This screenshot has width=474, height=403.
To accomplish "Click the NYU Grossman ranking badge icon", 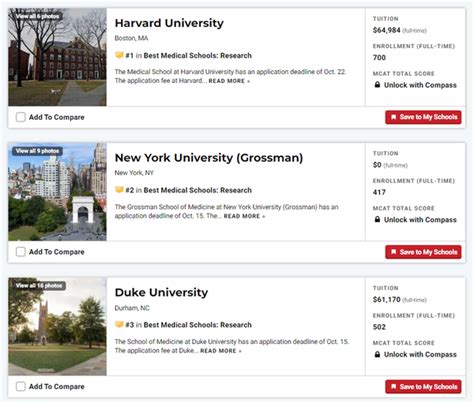I will pyautogui.click(x=119, y=190).
